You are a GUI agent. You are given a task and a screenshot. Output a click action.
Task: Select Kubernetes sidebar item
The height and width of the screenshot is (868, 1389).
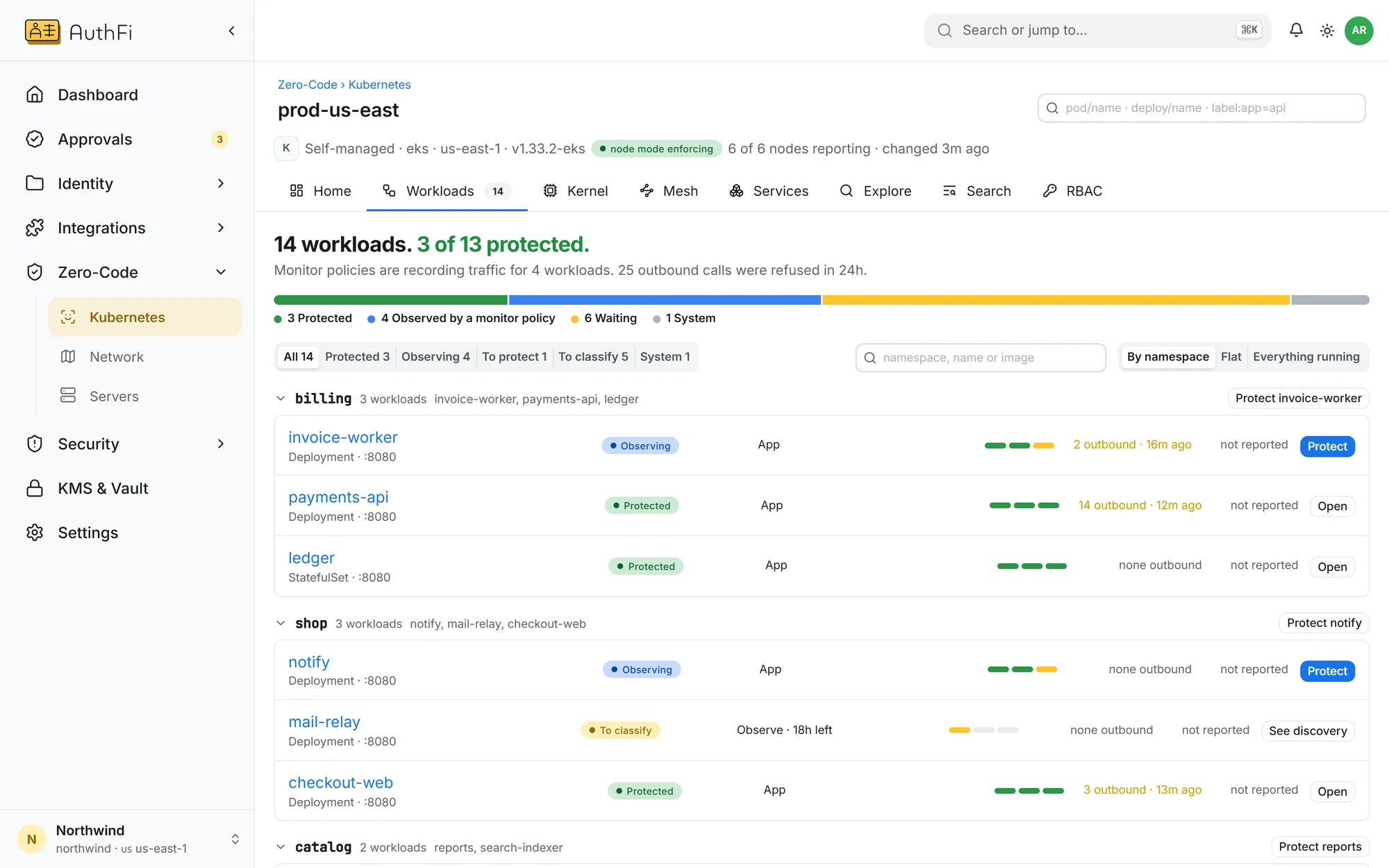click(x=145, y=317)
